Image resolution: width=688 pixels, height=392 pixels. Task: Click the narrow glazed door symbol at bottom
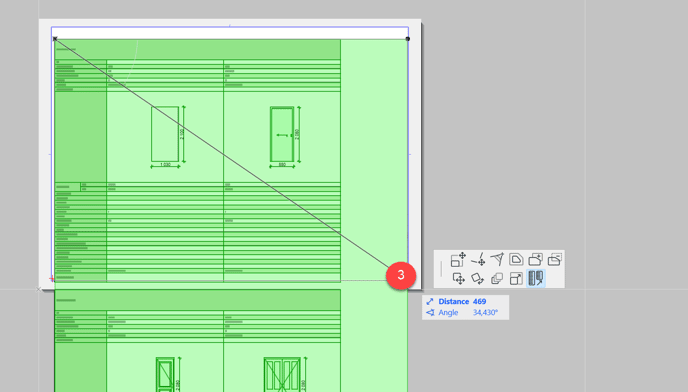click(x=165, y=374)
